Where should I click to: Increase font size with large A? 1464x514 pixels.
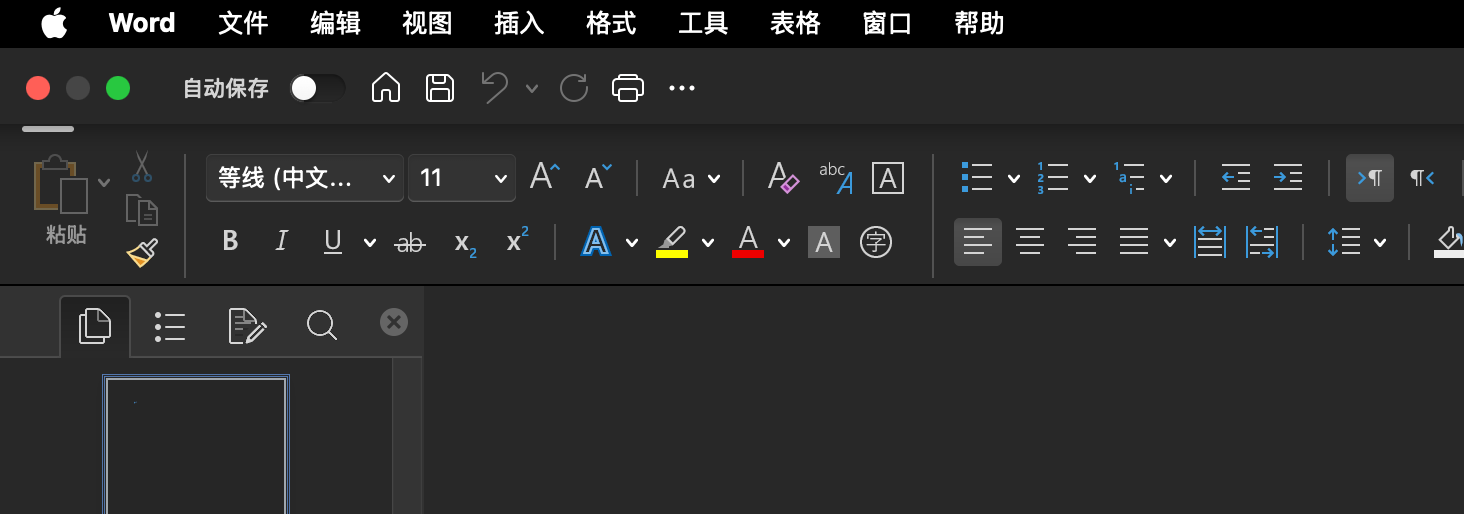coord(545,178)
